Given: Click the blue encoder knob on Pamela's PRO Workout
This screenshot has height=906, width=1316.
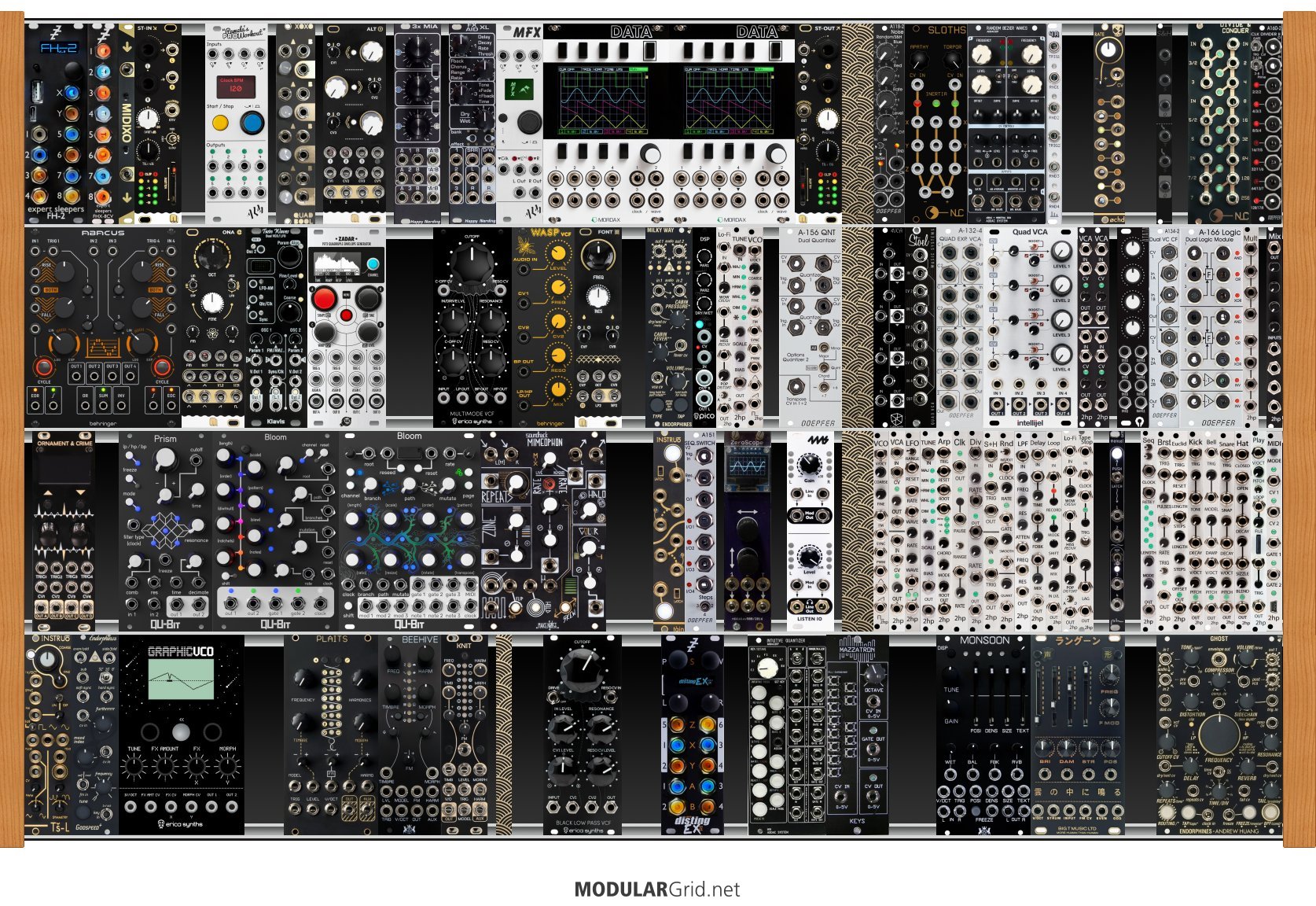Looking at the screenshot, I should click(x=252, y=123).
